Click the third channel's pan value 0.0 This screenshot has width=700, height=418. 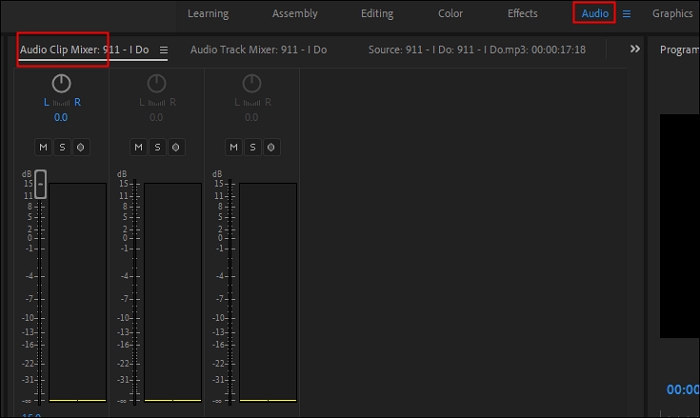pos(251,117)
